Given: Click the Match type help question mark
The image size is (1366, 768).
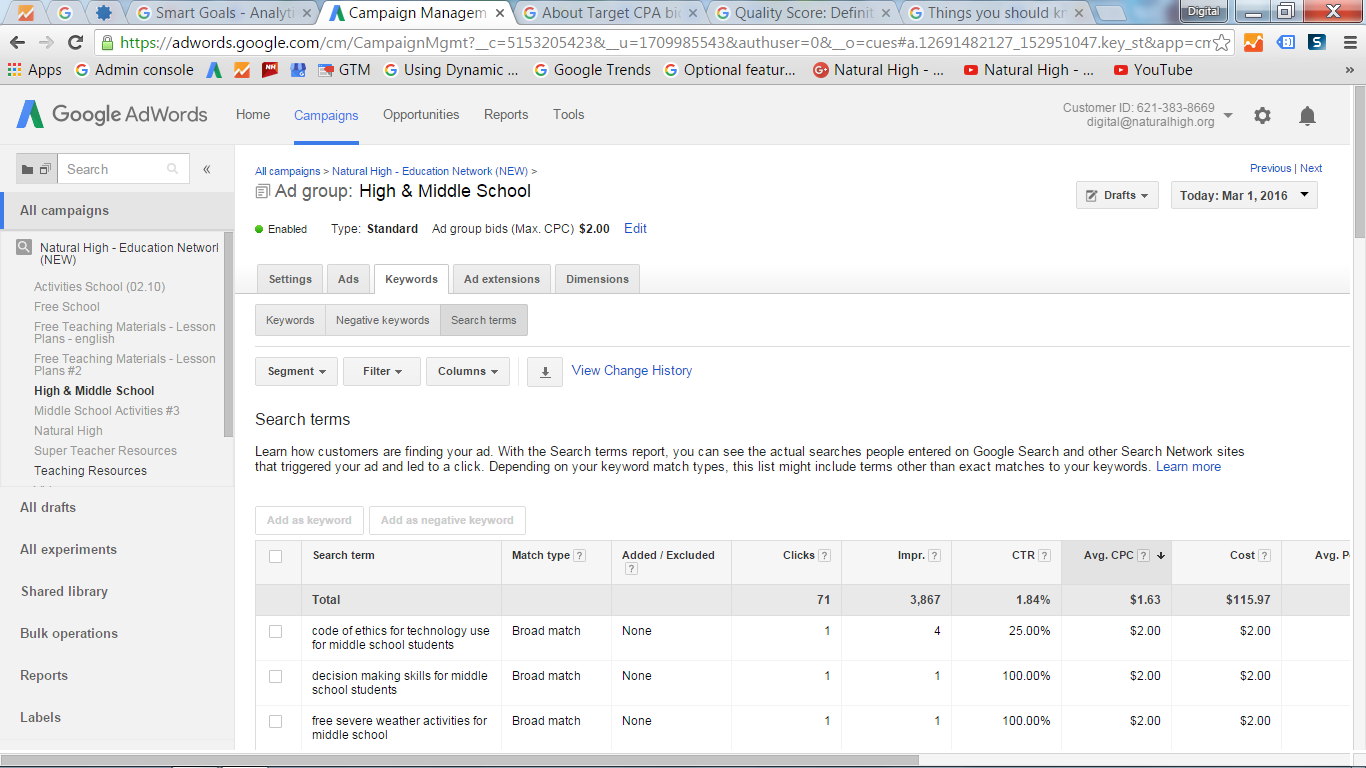Looking at the screenshot, I should click(x=580, y=556).
